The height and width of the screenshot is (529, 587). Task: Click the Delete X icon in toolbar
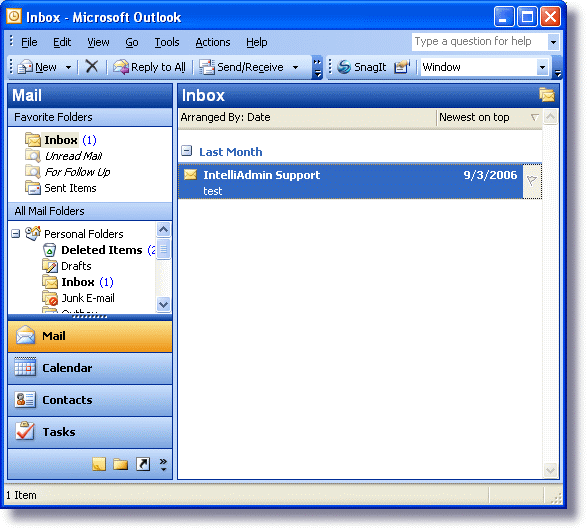pos(91,67)
